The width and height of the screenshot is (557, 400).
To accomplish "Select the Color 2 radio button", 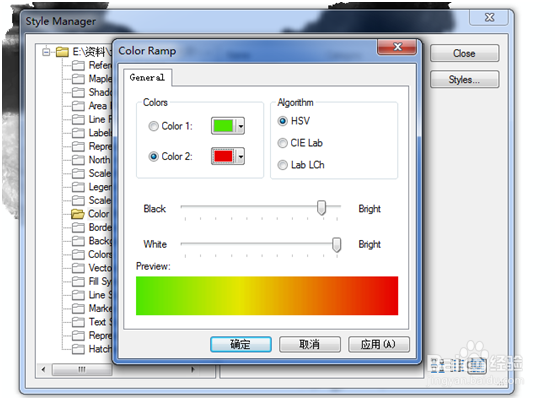I will (153, 156).
